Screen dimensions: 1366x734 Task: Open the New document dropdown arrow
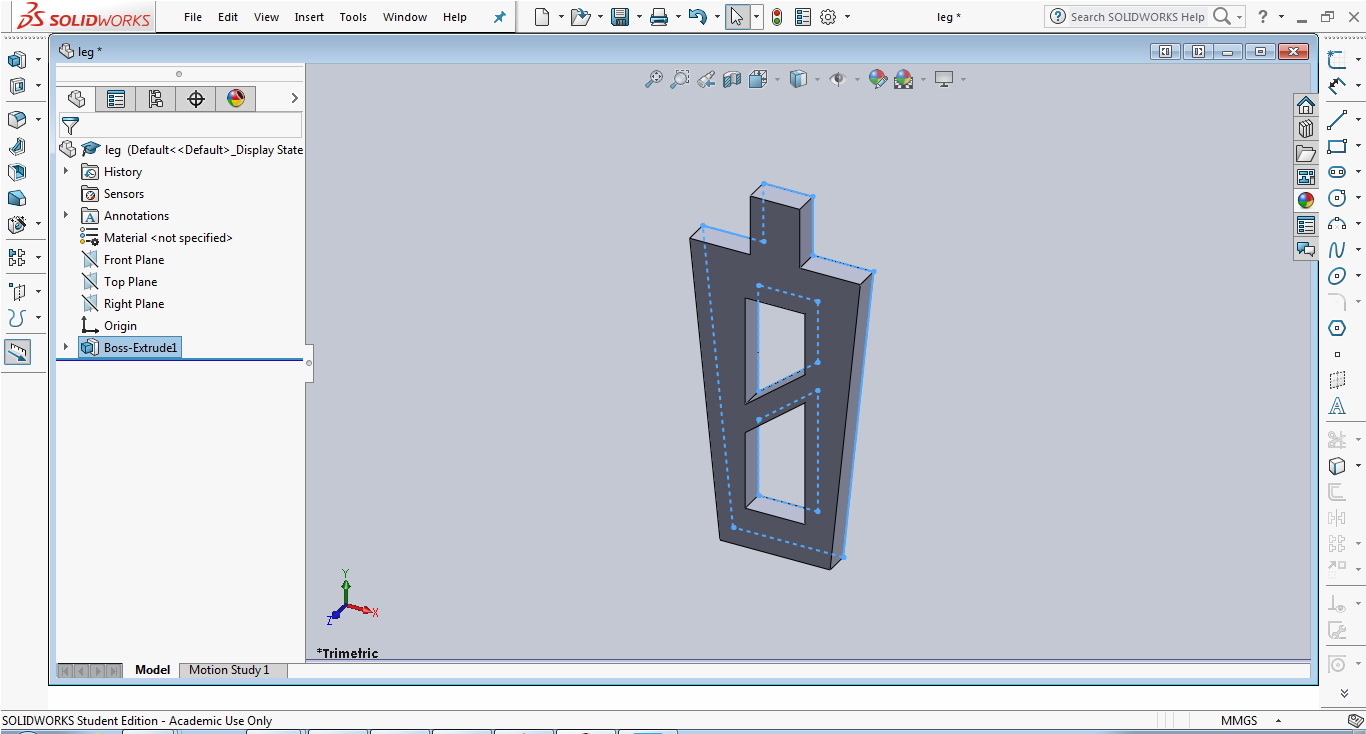pos(561,17)
